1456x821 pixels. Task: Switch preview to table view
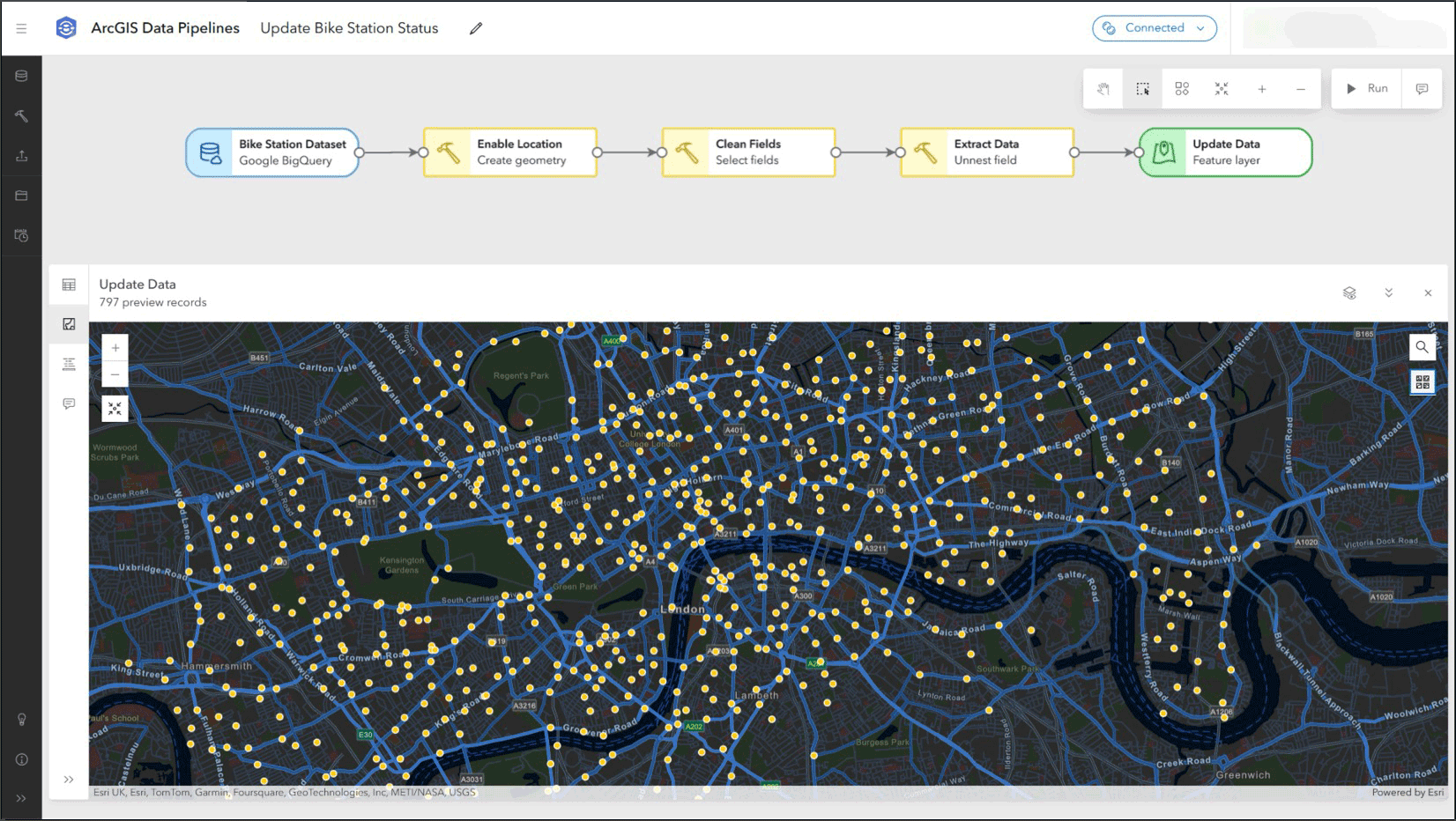point(69,285)
